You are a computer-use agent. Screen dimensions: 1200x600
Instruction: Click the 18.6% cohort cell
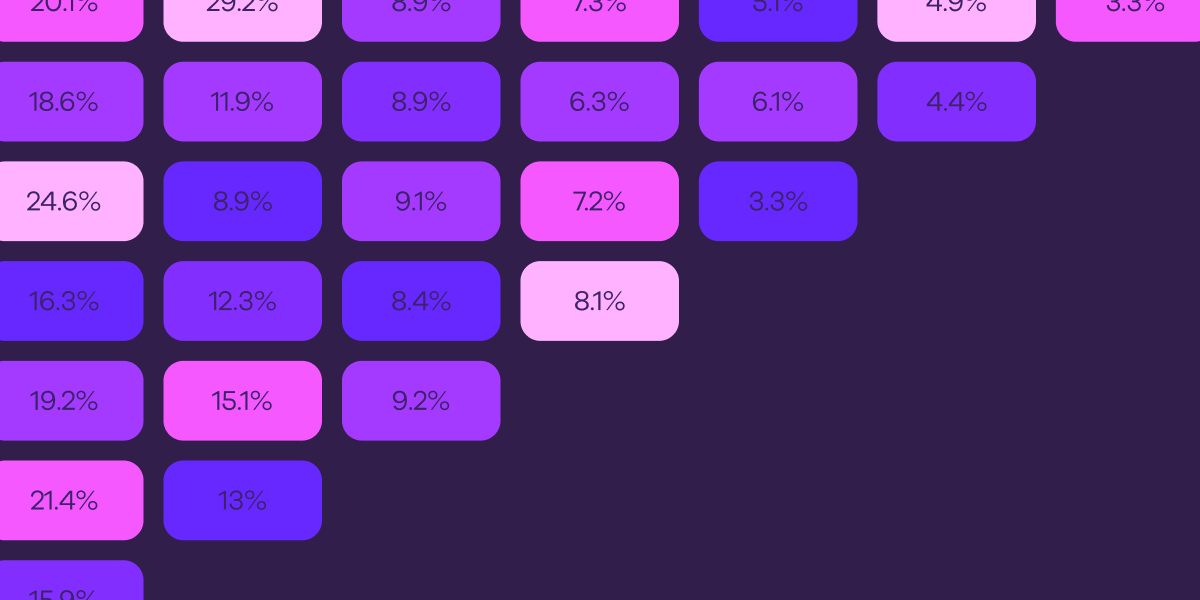tap(64, 102)
